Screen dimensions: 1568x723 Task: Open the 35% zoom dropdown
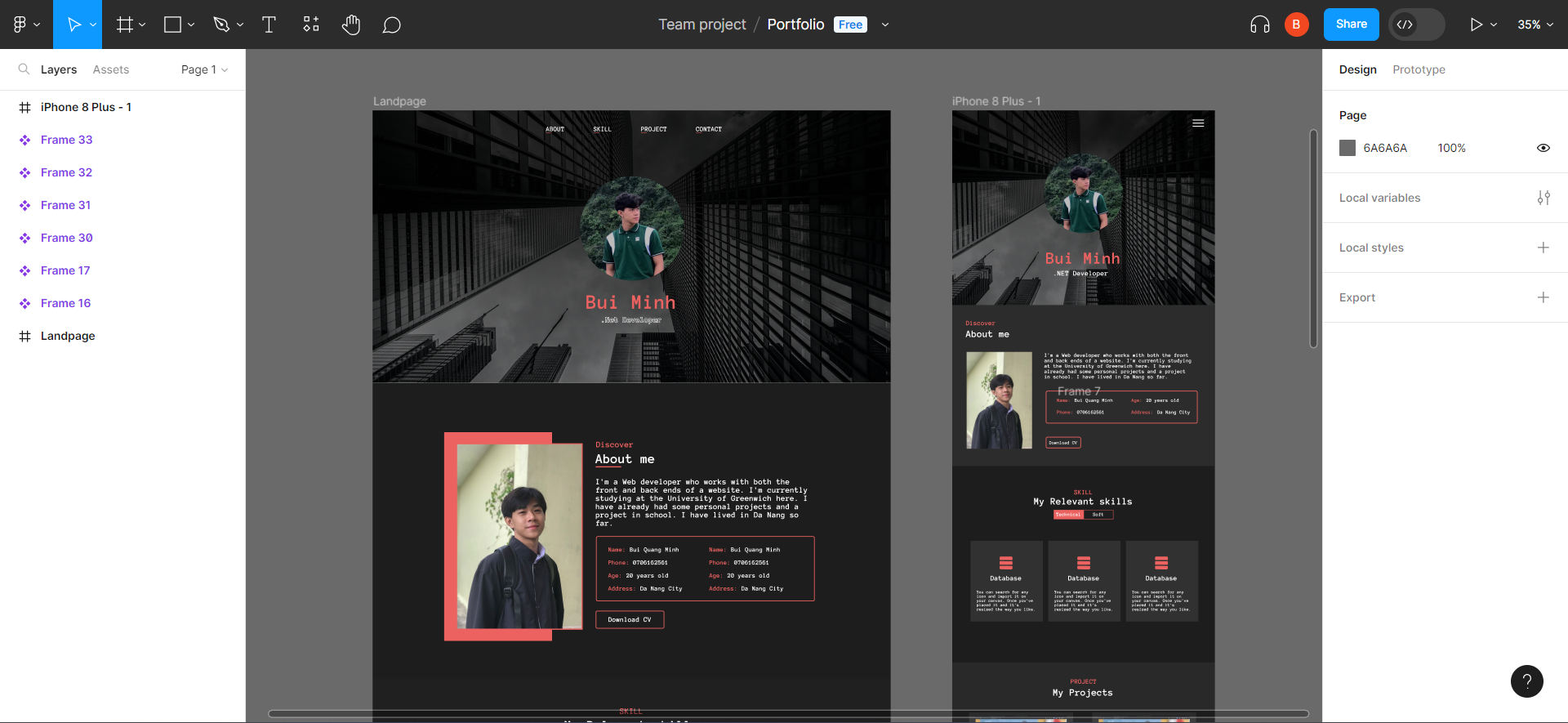[1535, 25]
